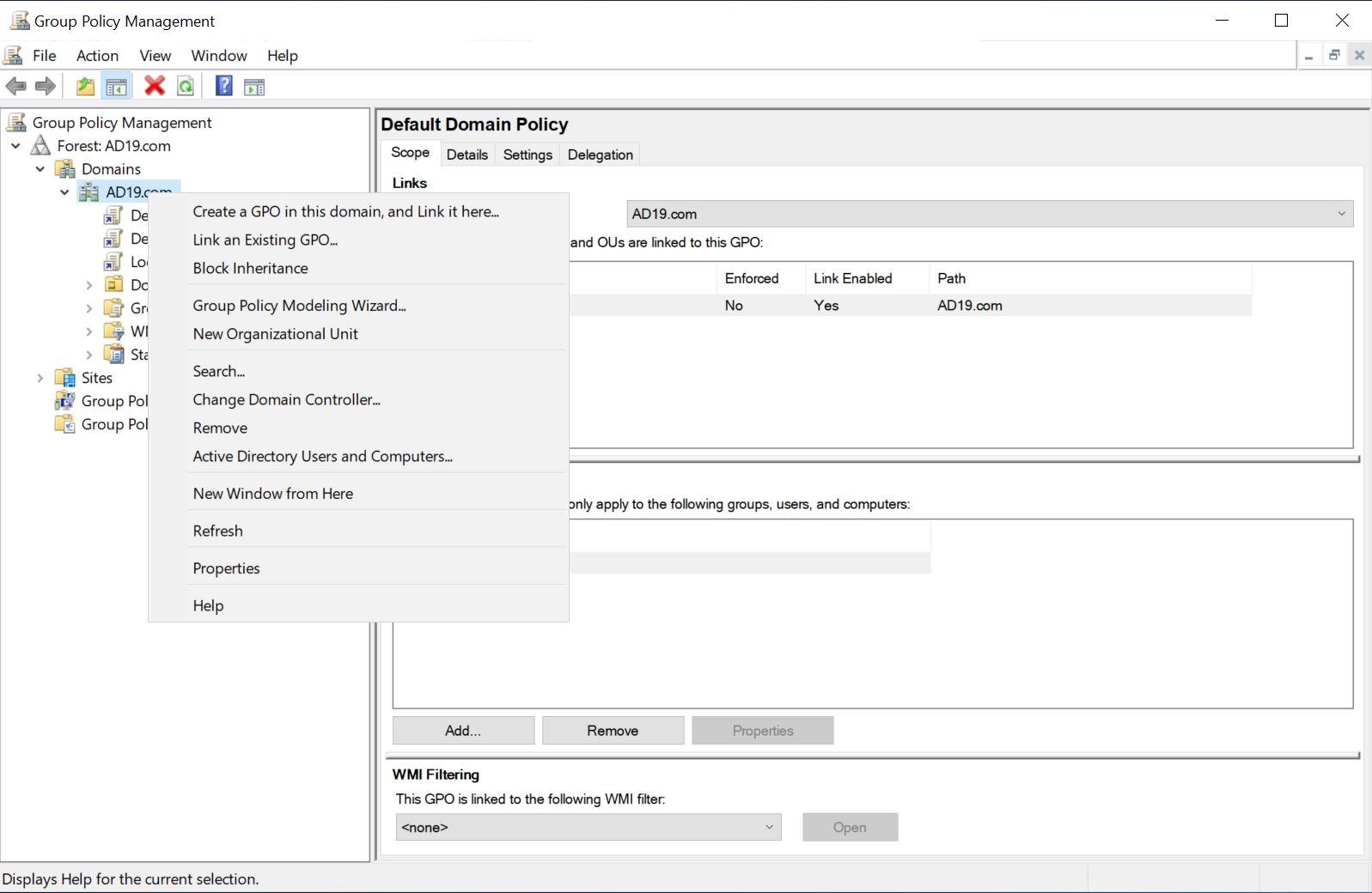Click the blue question mark Help icon
This screenshot has width=1372, height=893.
tap(223, 86)
